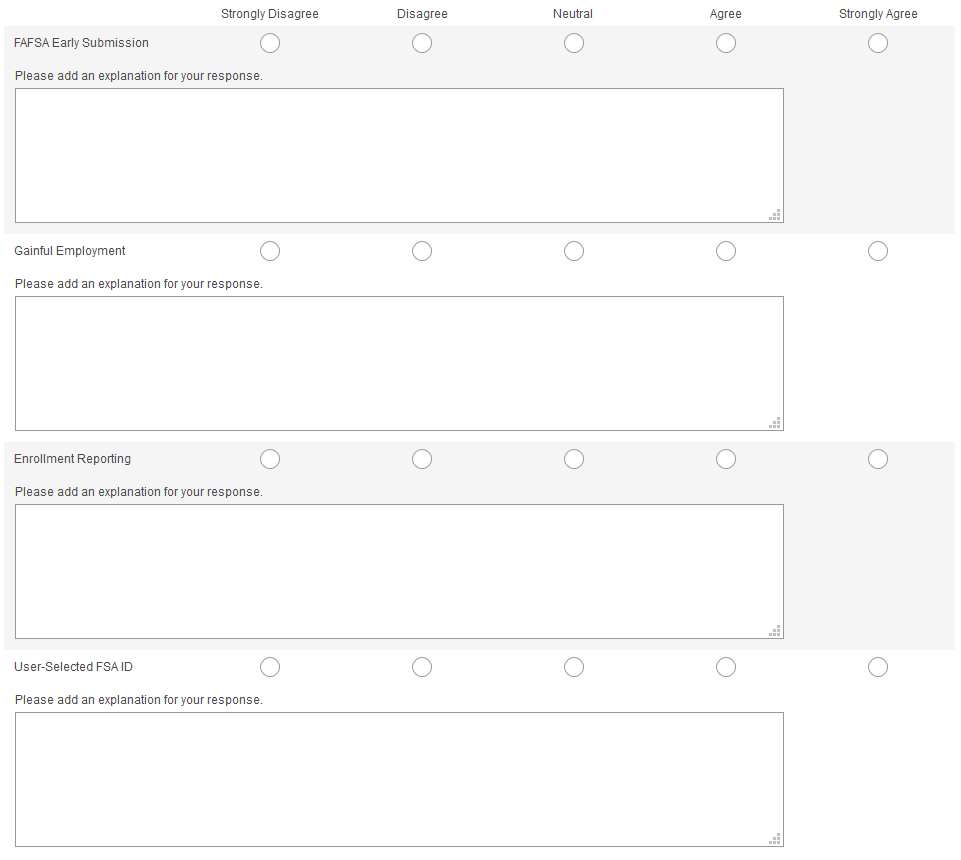Choose Agree for FAFSA Early Submission
Viewport: 961px width, 860px height.
(x=726, y=43)
